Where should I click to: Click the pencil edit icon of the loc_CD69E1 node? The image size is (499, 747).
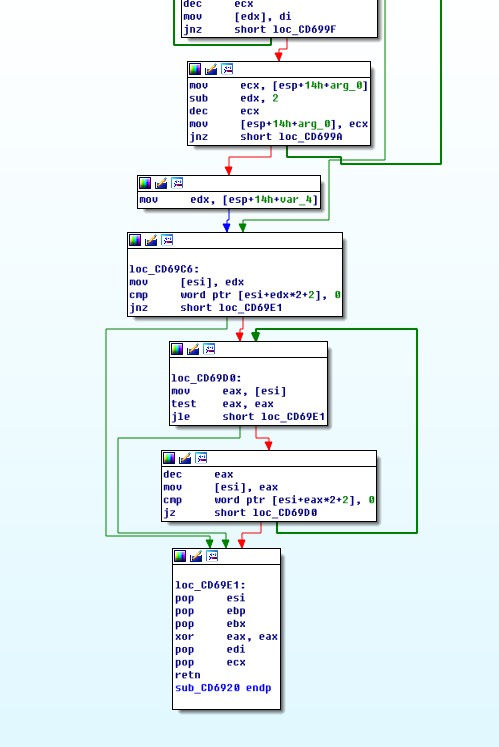(x=195, y=556)
